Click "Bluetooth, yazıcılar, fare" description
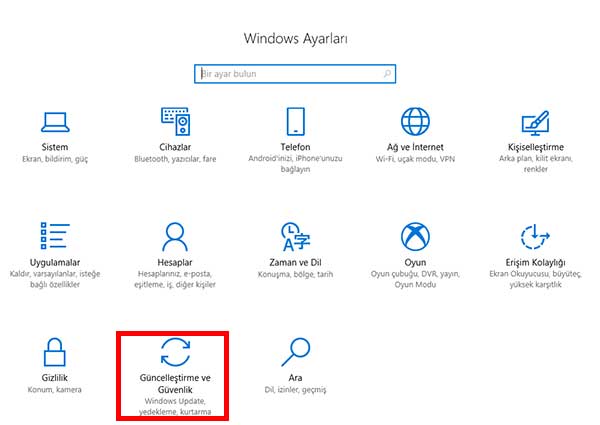600x425 pixels. coord(175,159)
